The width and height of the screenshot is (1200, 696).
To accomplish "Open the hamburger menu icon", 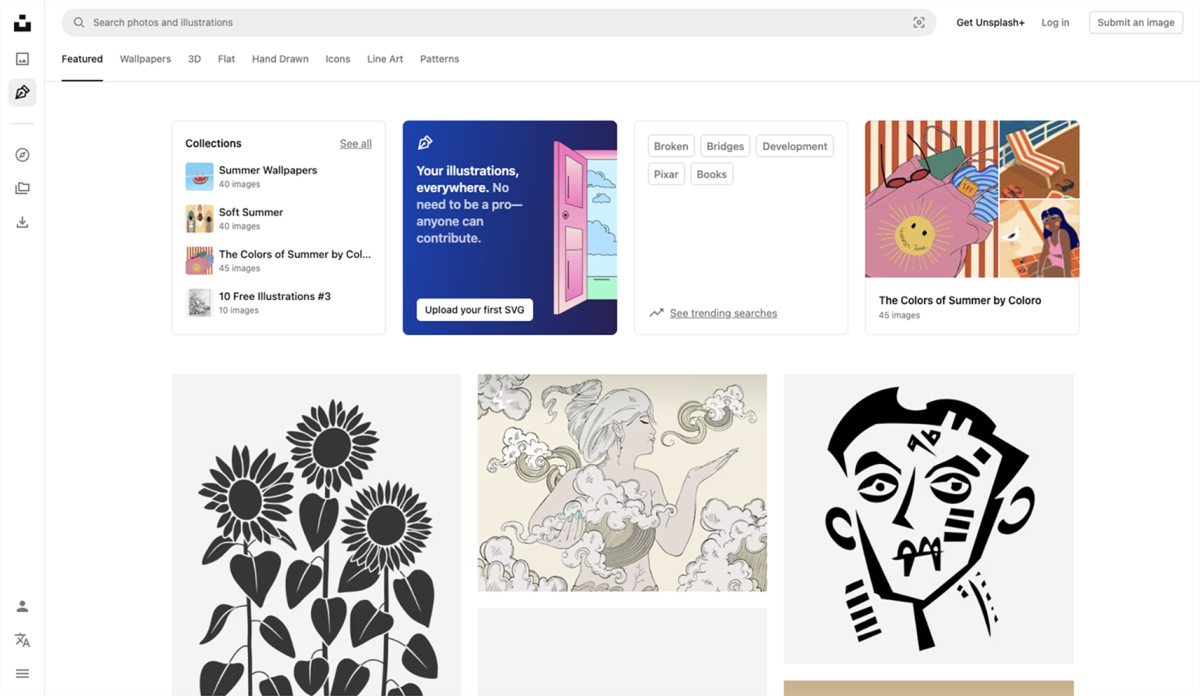I will [x=22, y=673].
